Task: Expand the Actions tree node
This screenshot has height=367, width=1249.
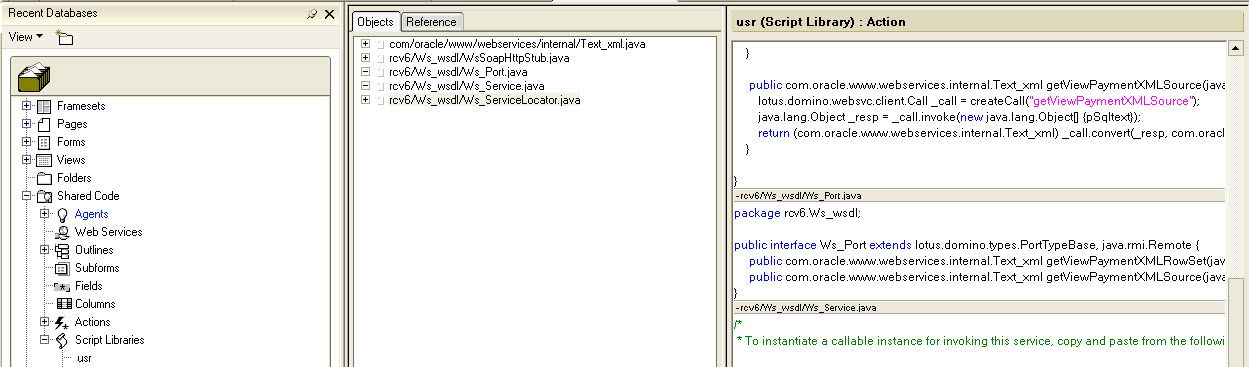Action: coord(44,322)
